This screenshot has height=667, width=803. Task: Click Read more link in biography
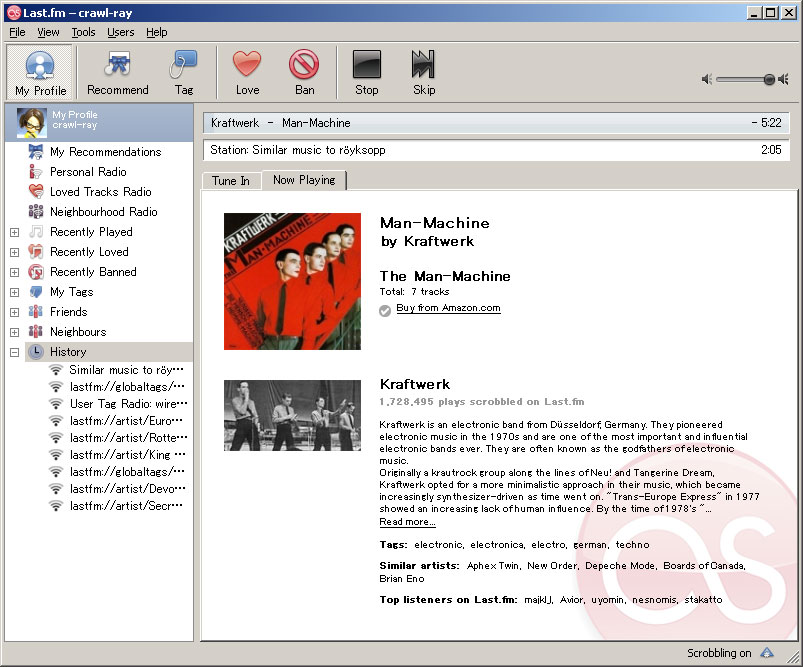(x=407, y=522)
